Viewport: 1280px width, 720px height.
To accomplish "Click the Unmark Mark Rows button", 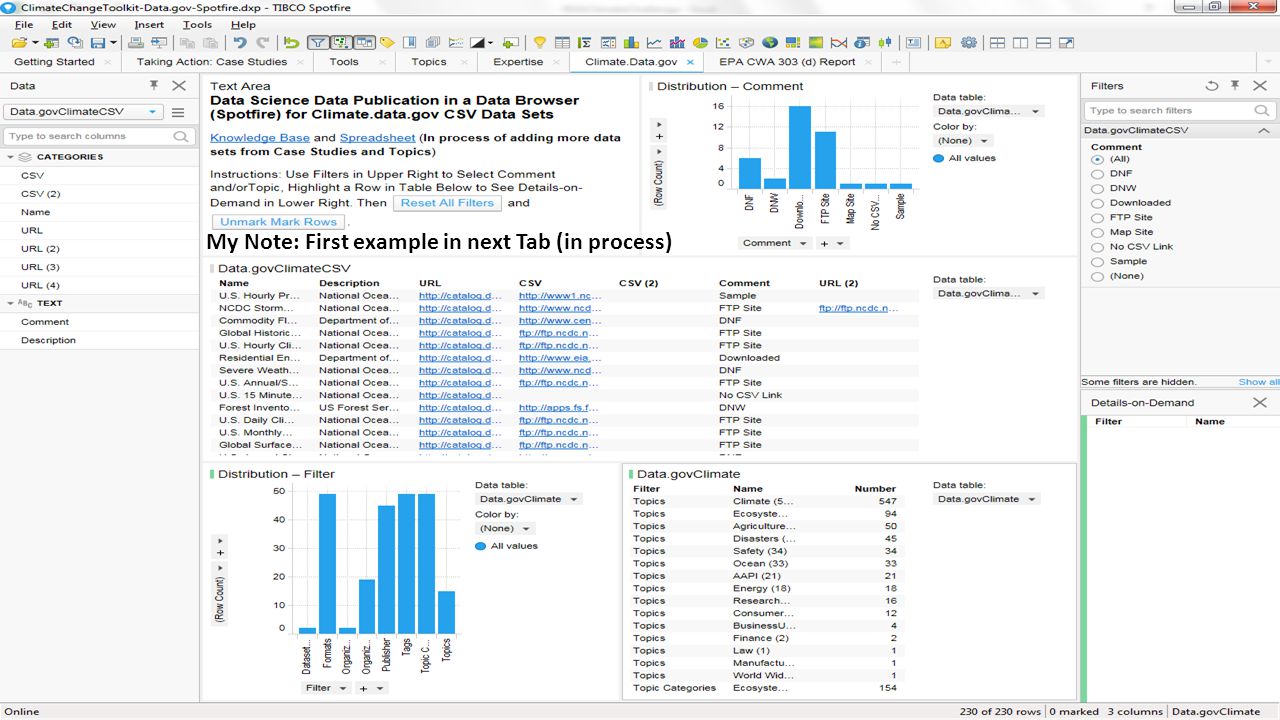I will pos(278,222).
